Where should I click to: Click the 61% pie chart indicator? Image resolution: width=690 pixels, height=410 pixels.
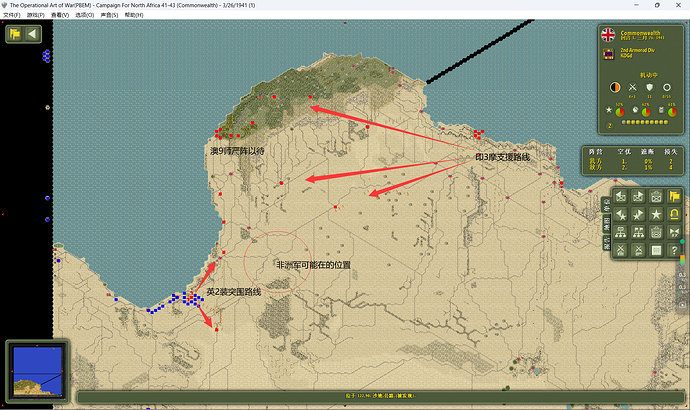(x=672, y=112)
